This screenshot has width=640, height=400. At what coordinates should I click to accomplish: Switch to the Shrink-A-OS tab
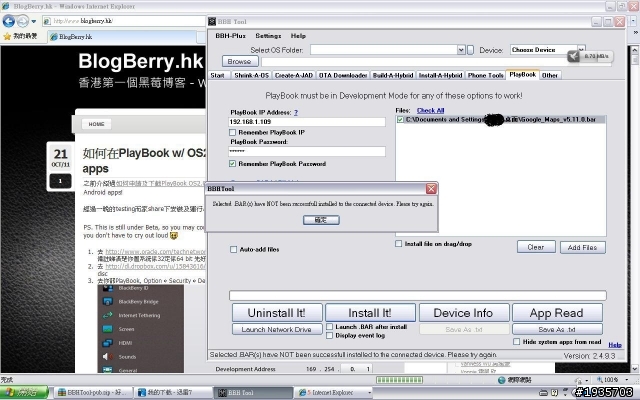(251, 75)
